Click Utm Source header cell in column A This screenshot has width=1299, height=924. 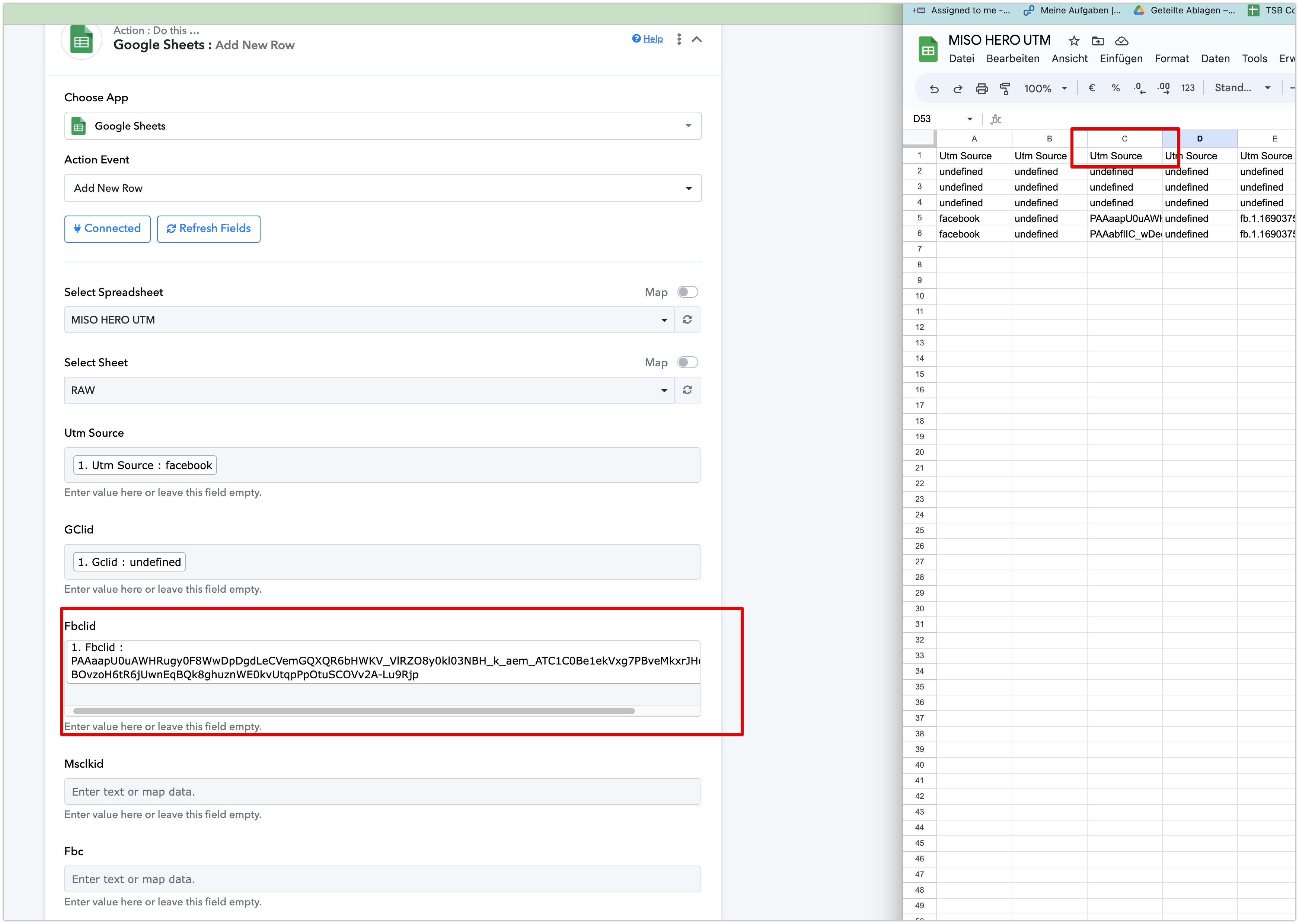(974, 156)
